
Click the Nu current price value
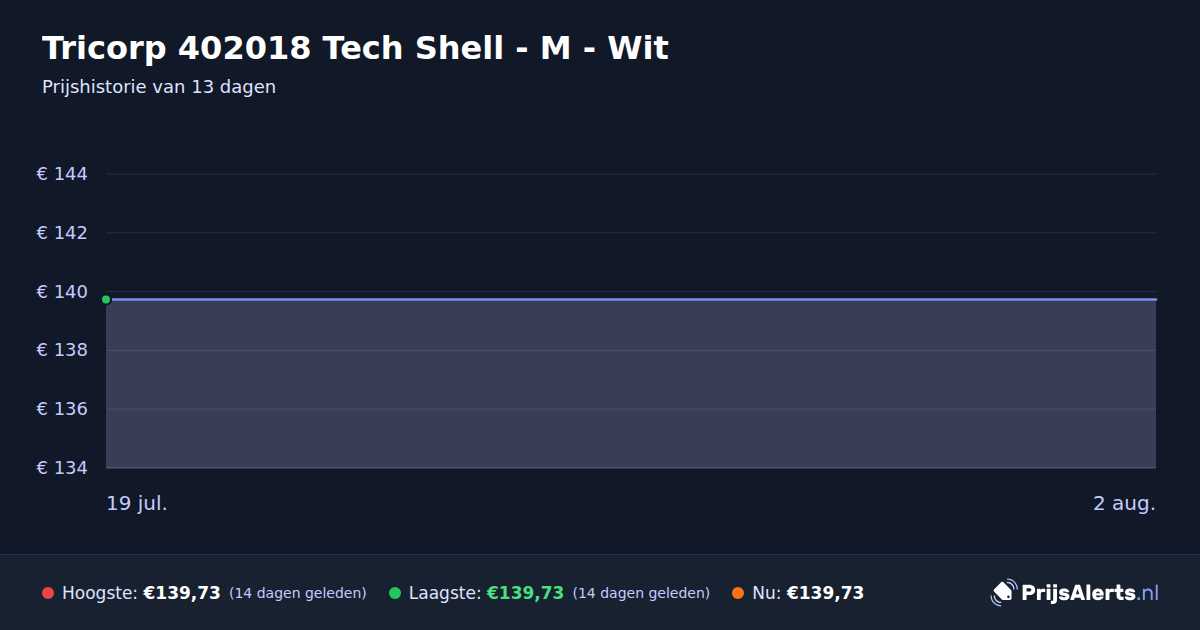[825, 593]
